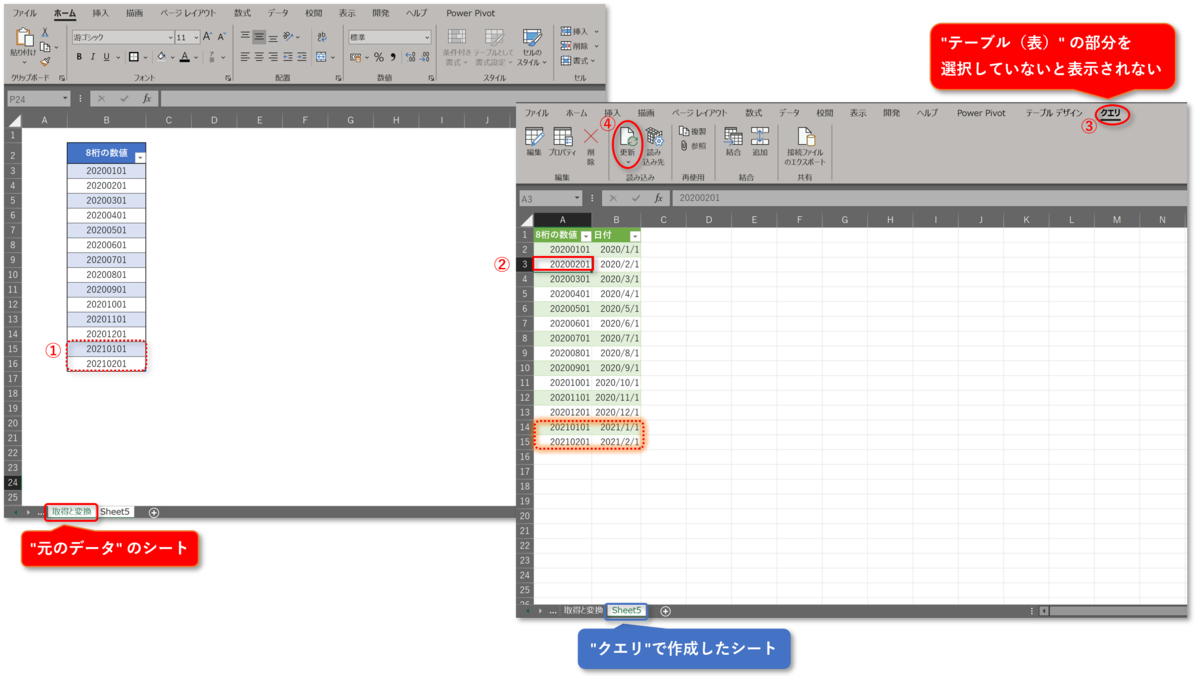This screenshot has width=1200, height=676.
Task: Click the Name Box showing P24
Action: [x=38, y=99]
